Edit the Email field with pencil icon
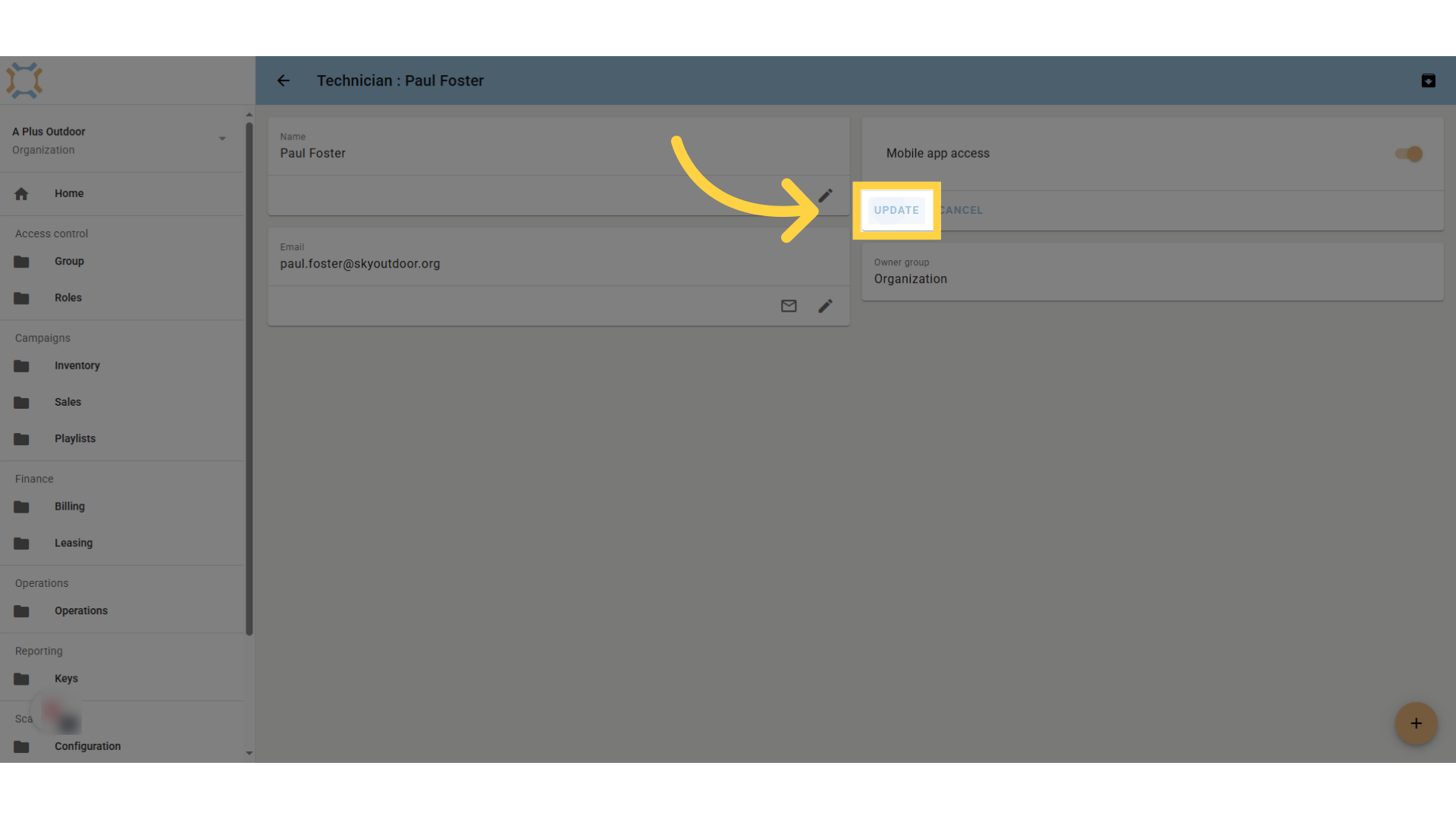Viewport: 1456px width, 819px height. pos(825,306)
